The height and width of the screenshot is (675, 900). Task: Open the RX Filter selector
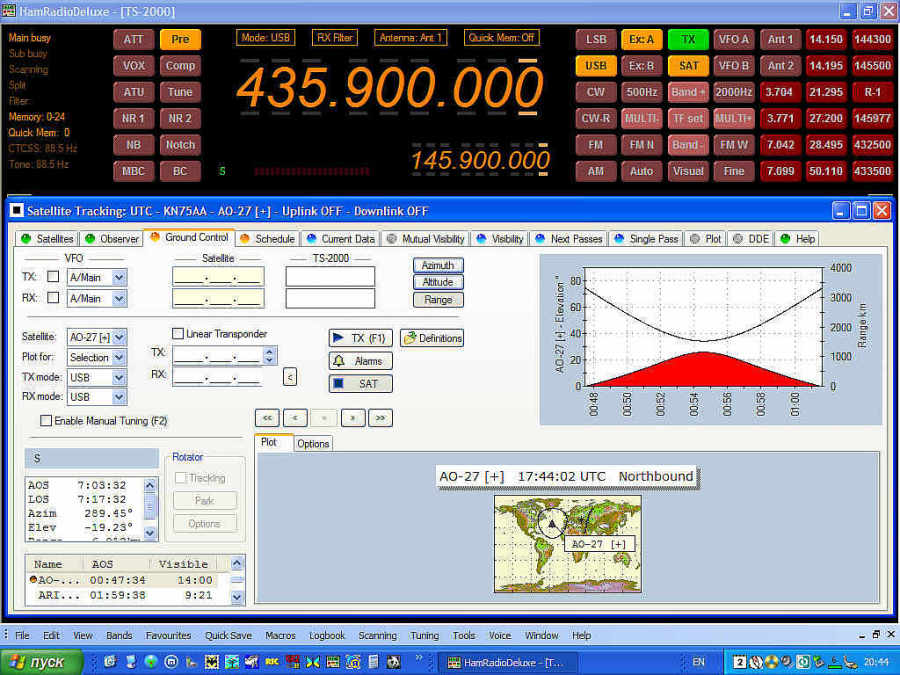pos(335,38)
